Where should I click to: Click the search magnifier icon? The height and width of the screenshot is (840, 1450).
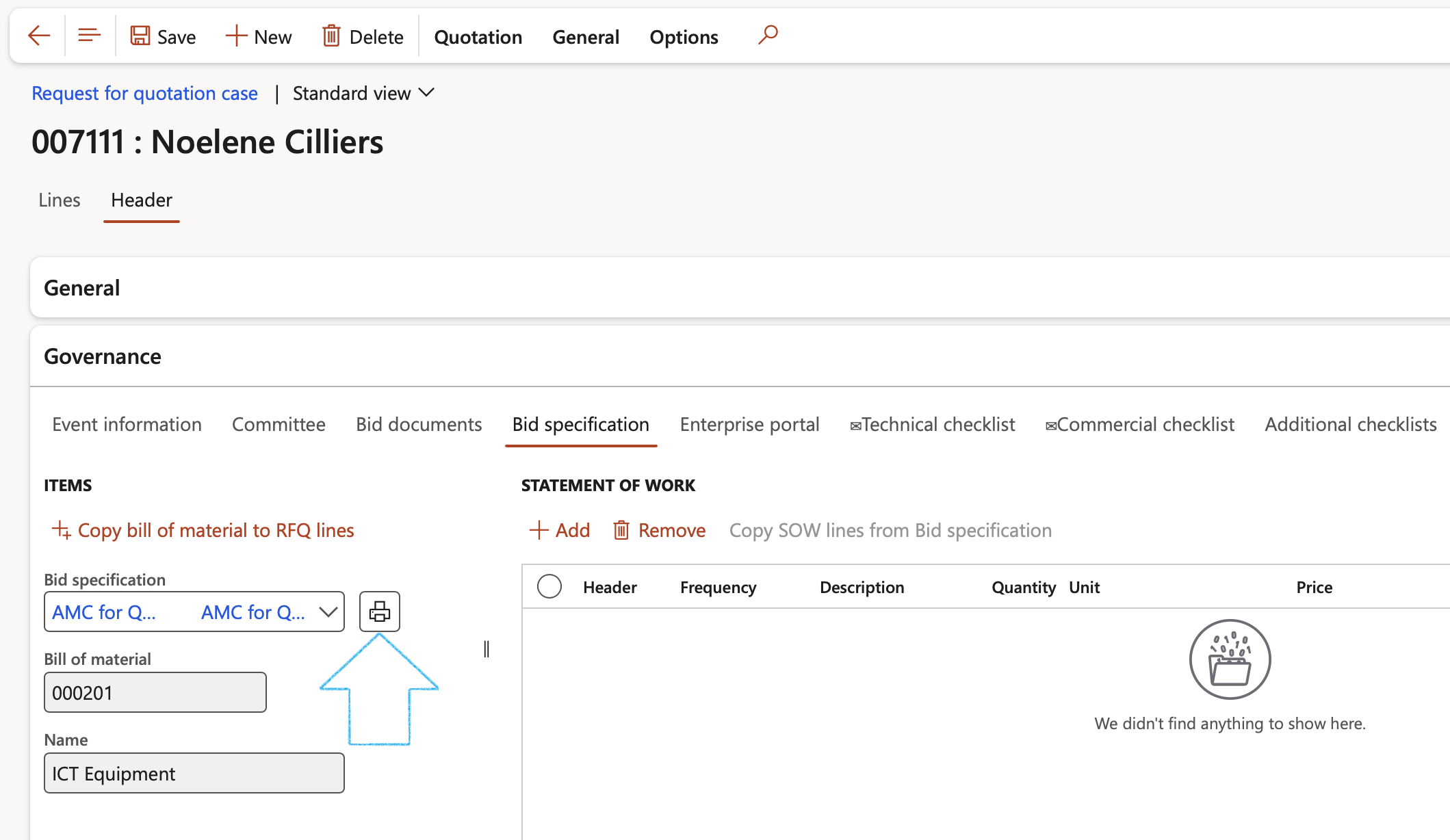[768, 34]
